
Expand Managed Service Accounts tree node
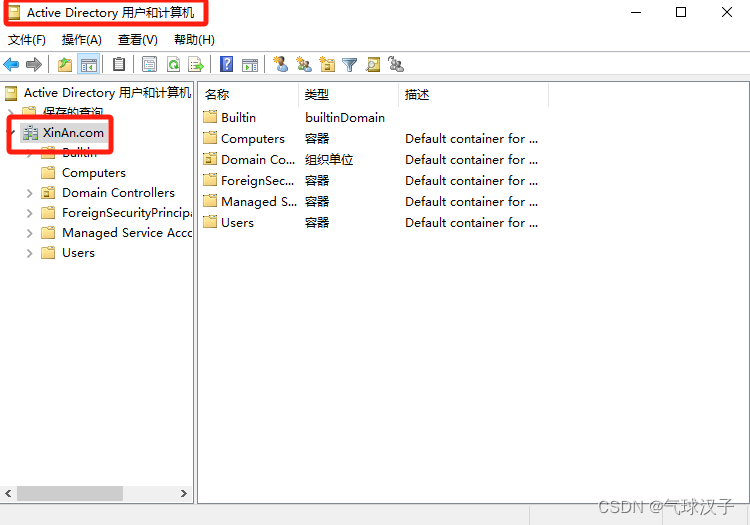point(30,233)
